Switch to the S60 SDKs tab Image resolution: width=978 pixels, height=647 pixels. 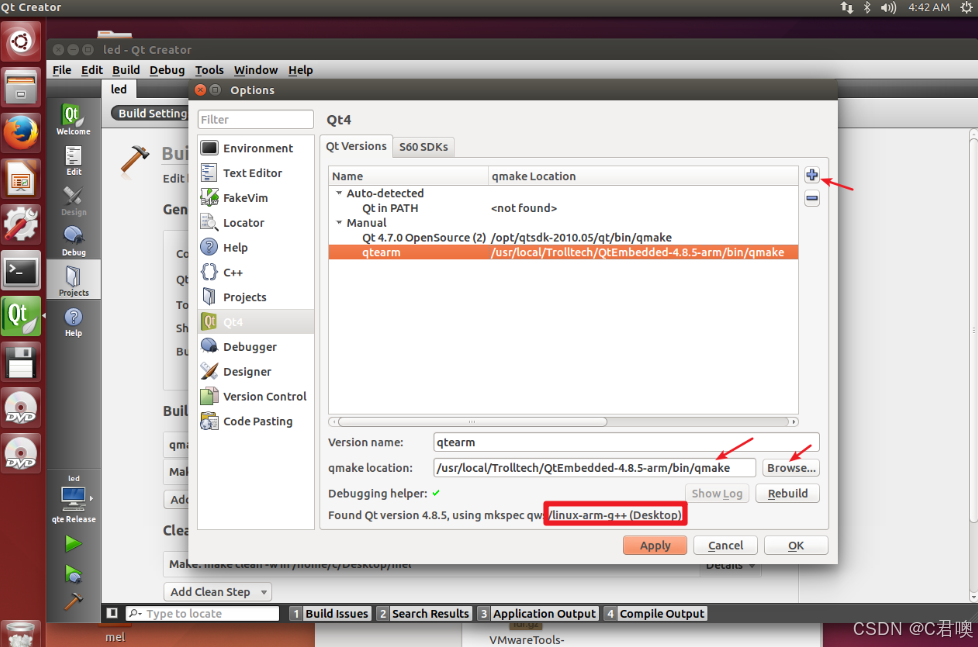click(424, 147)
